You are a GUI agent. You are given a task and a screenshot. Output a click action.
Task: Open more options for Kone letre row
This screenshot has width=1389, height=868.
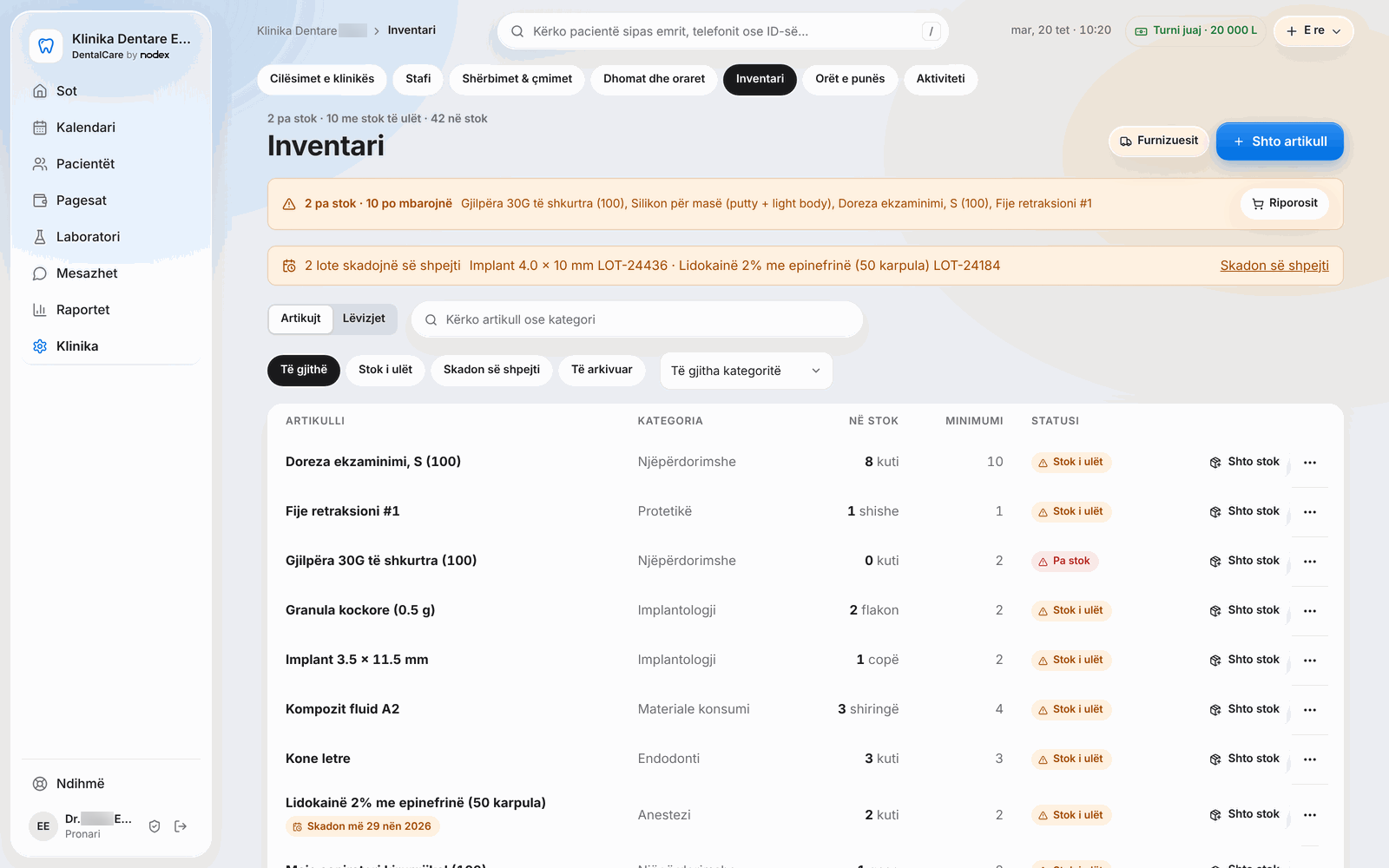click(1310, 759)
